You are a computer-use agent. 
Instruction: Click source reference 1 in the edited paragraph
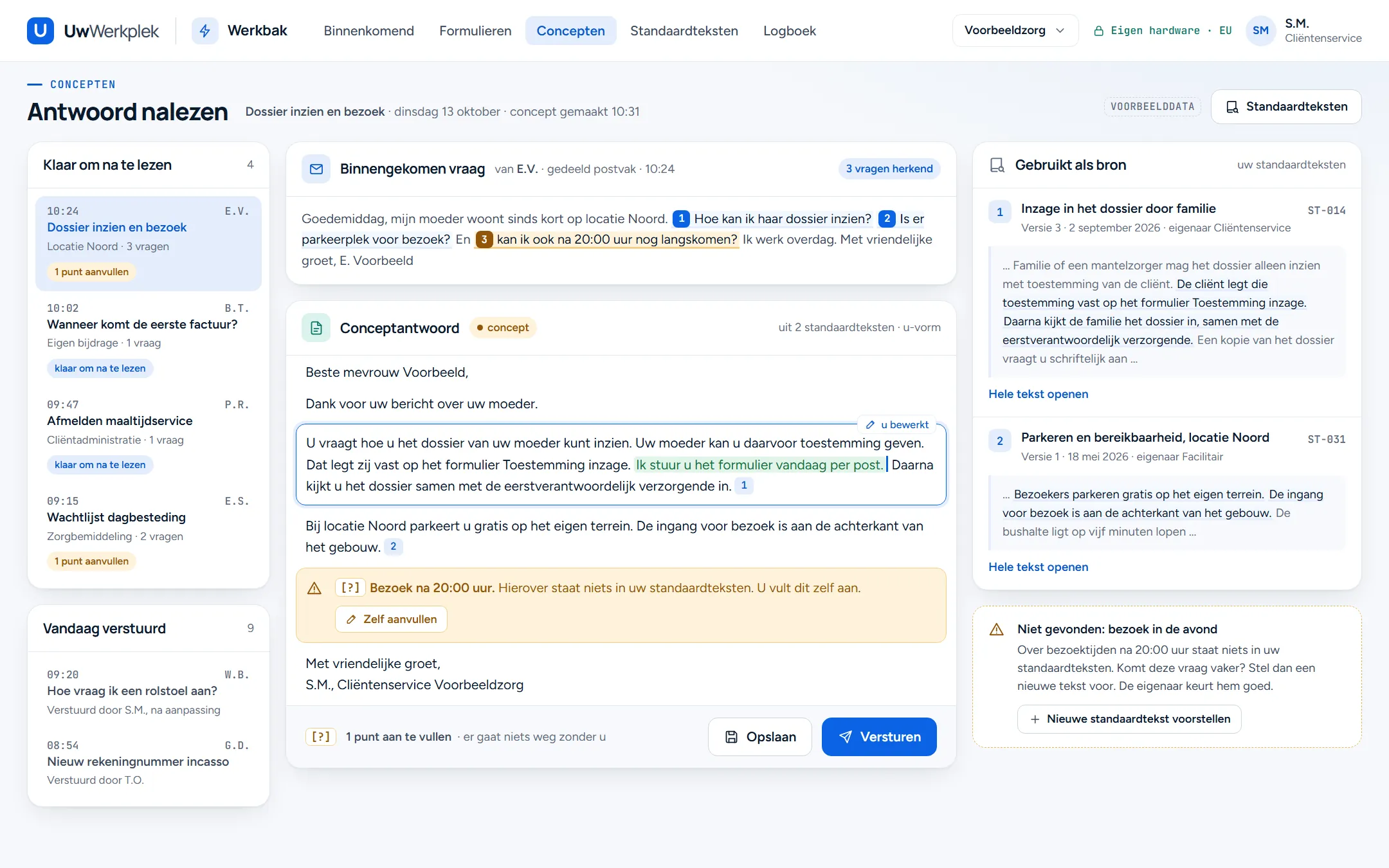point(744,485)
